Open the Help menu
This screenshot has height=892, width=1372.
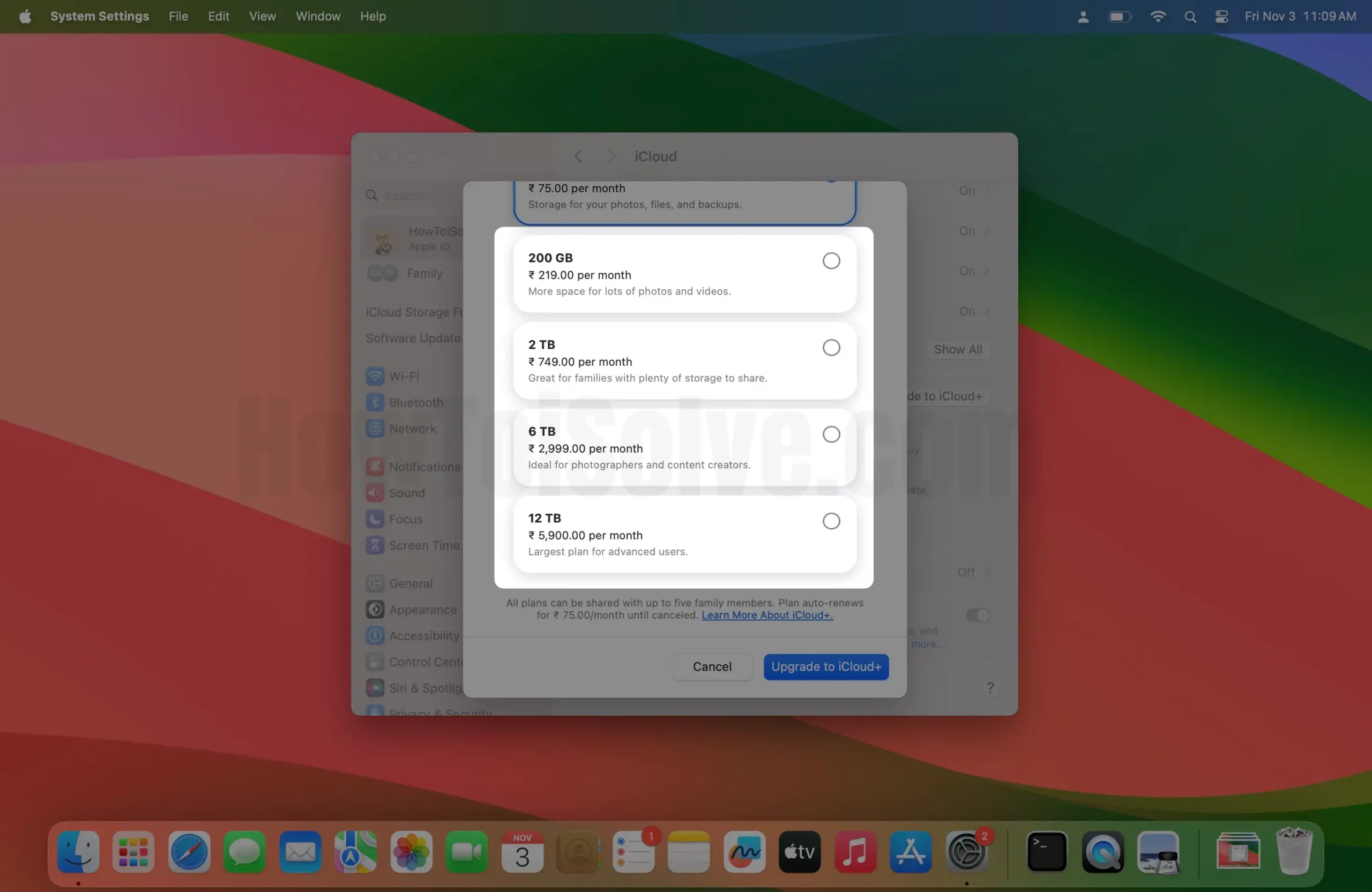372,16
